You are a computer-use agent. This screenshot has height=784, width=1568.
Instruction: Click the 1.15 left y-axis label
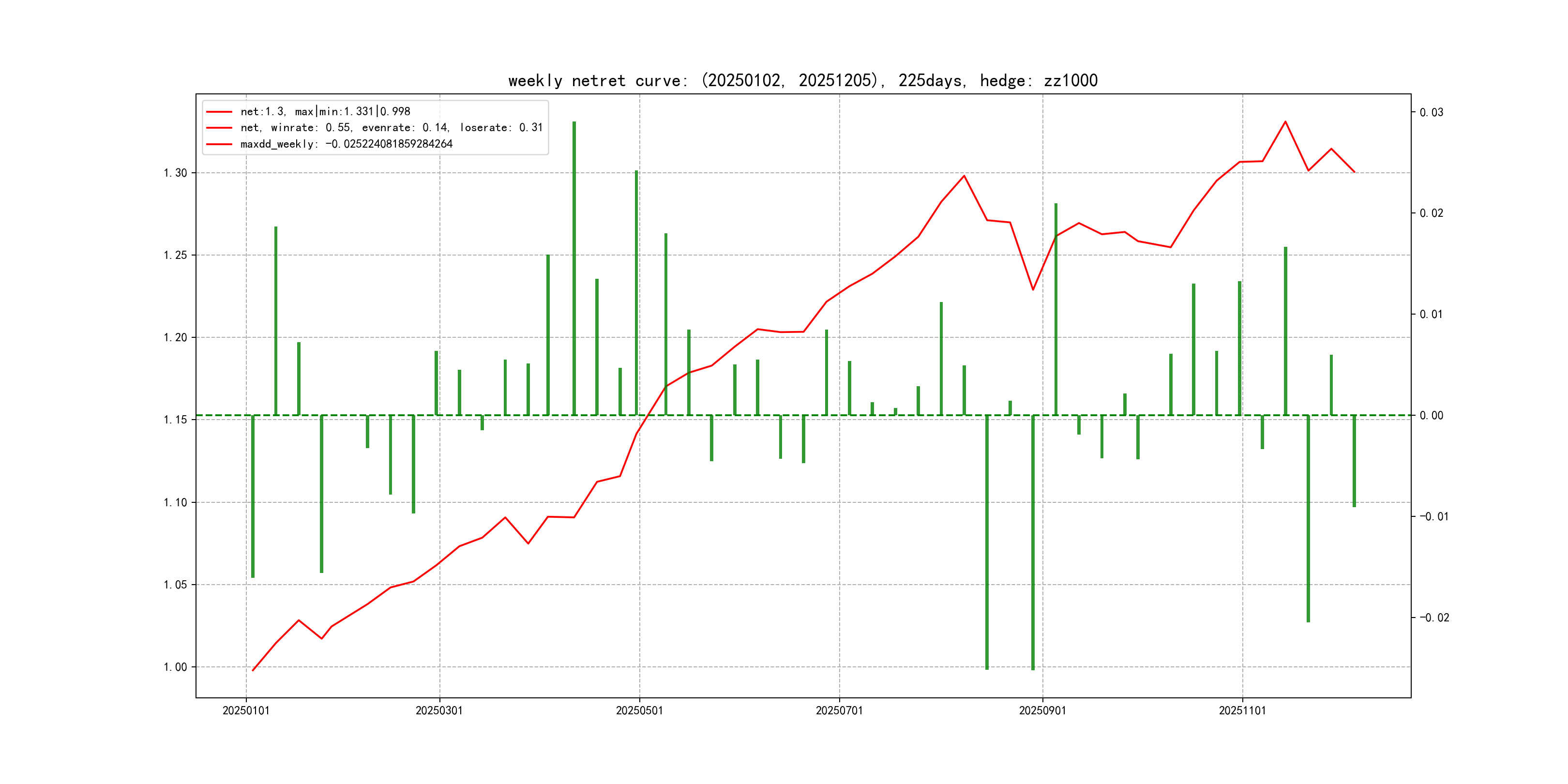pyautogui.click(x=175, y=420)
